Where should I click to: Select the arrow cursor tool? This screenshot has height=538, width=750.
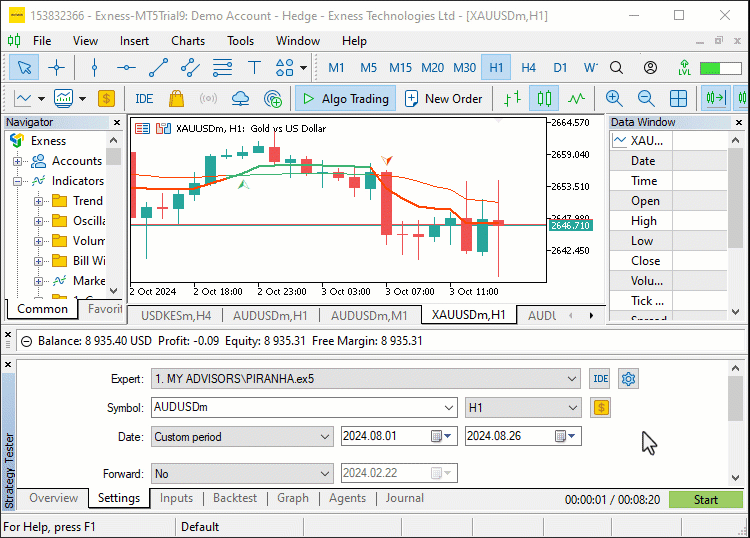coord(24,67)
